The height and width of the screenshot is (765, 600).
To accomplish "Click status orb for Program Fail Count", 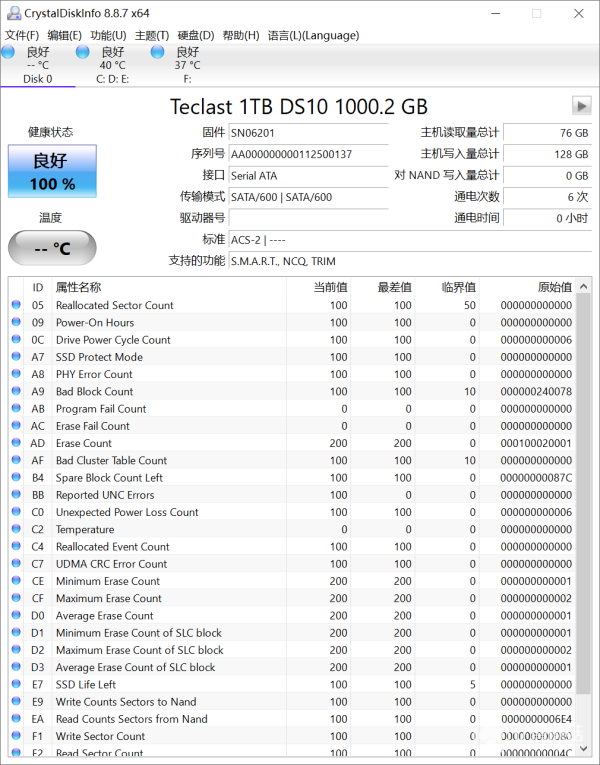I will (16, 408).
